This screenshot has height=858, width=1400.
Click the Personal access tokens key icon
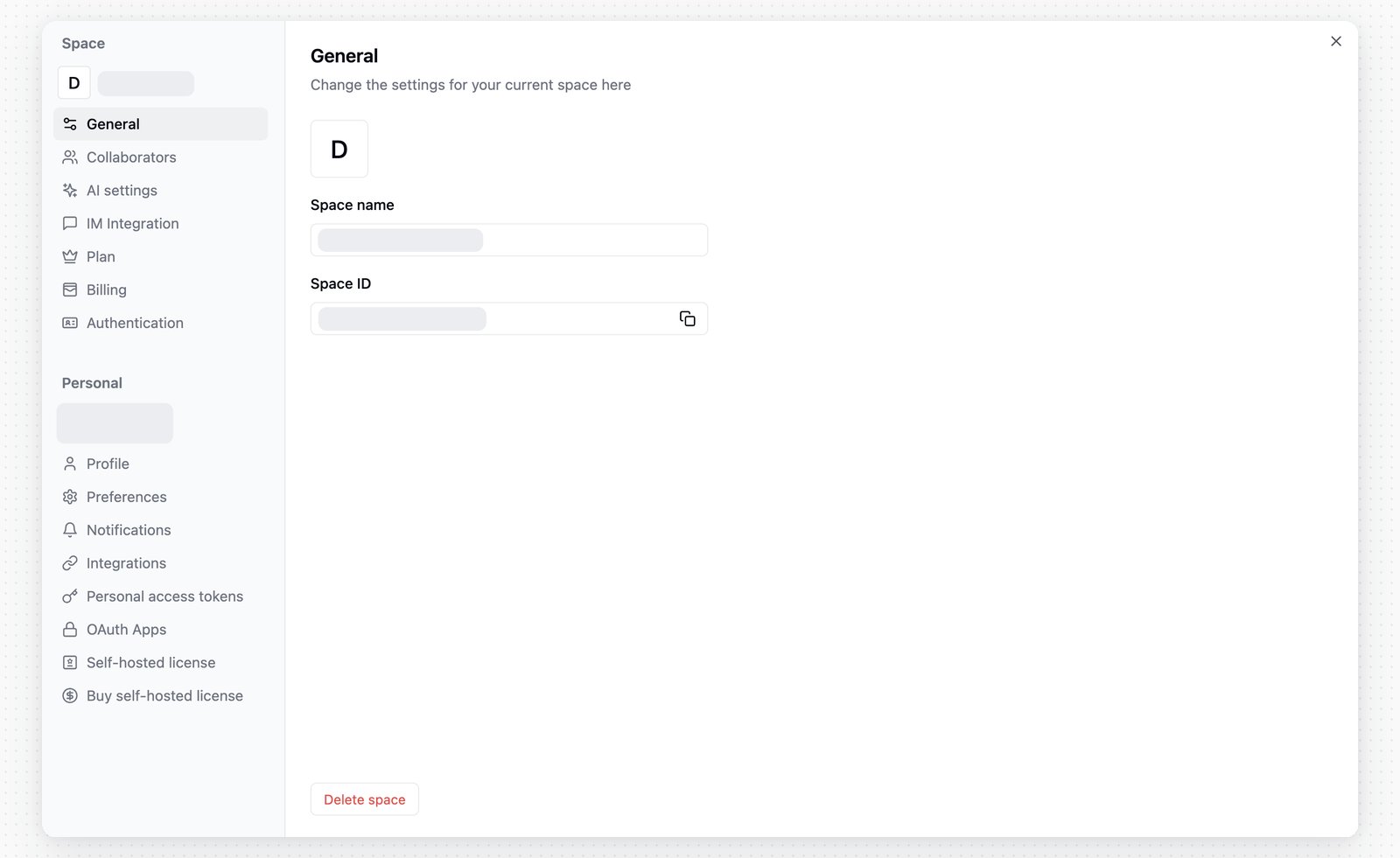(70, 596)
